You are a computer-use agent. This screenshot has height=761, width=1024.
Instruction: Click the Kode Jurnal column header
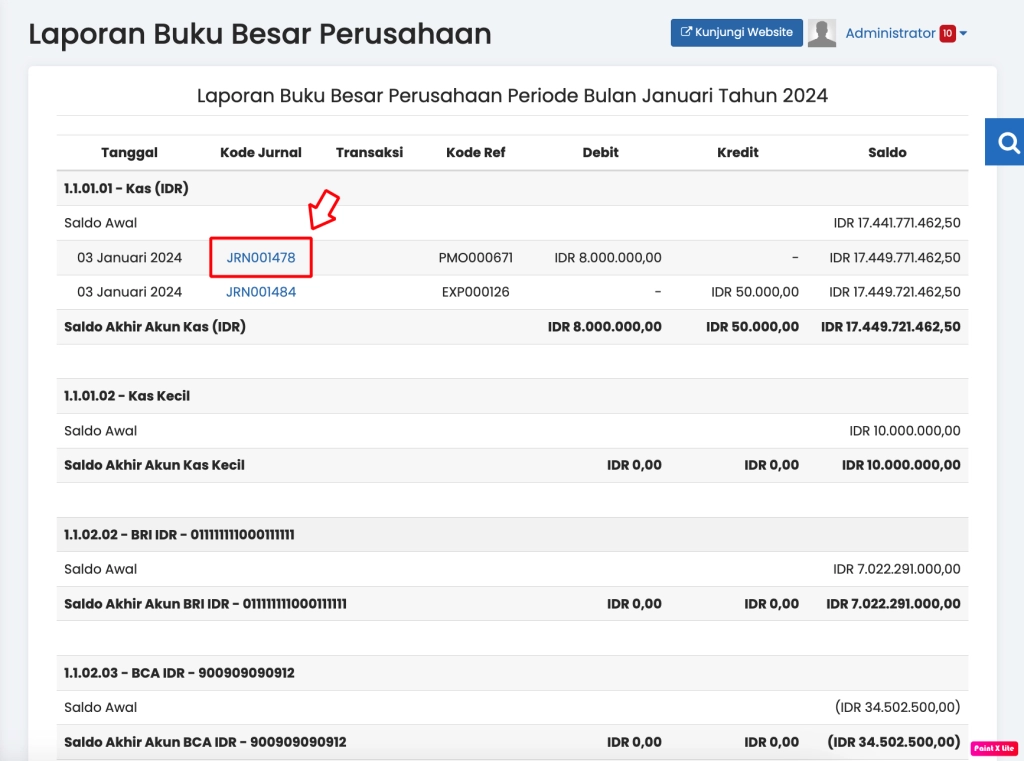(x=261, y=153)
